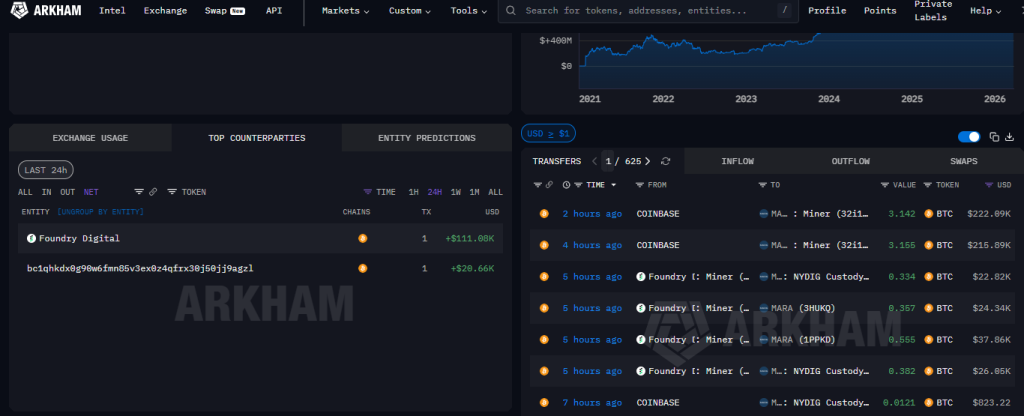Select the 1W time range option
The width and height of the screenshot is (1024, 416).
click(x=456, y=192)
